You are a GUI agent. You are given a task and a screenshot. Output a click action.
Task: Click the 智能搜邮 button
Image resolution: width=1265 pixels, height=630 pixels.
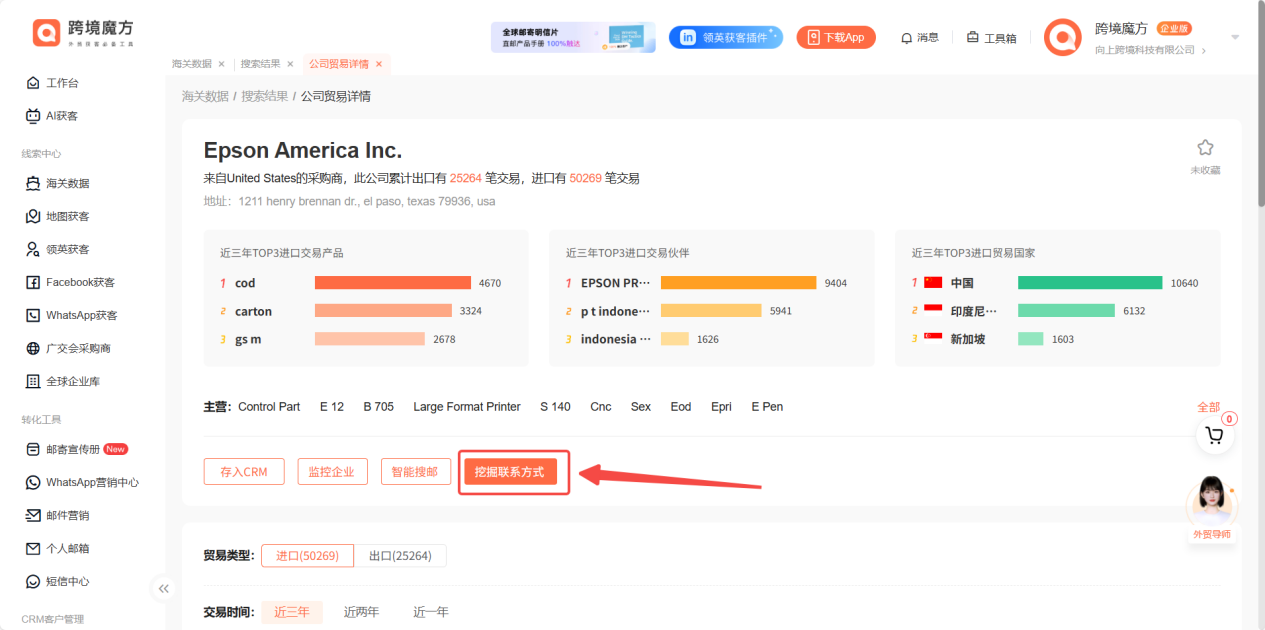pyautogui.click(x=416, y=472)
